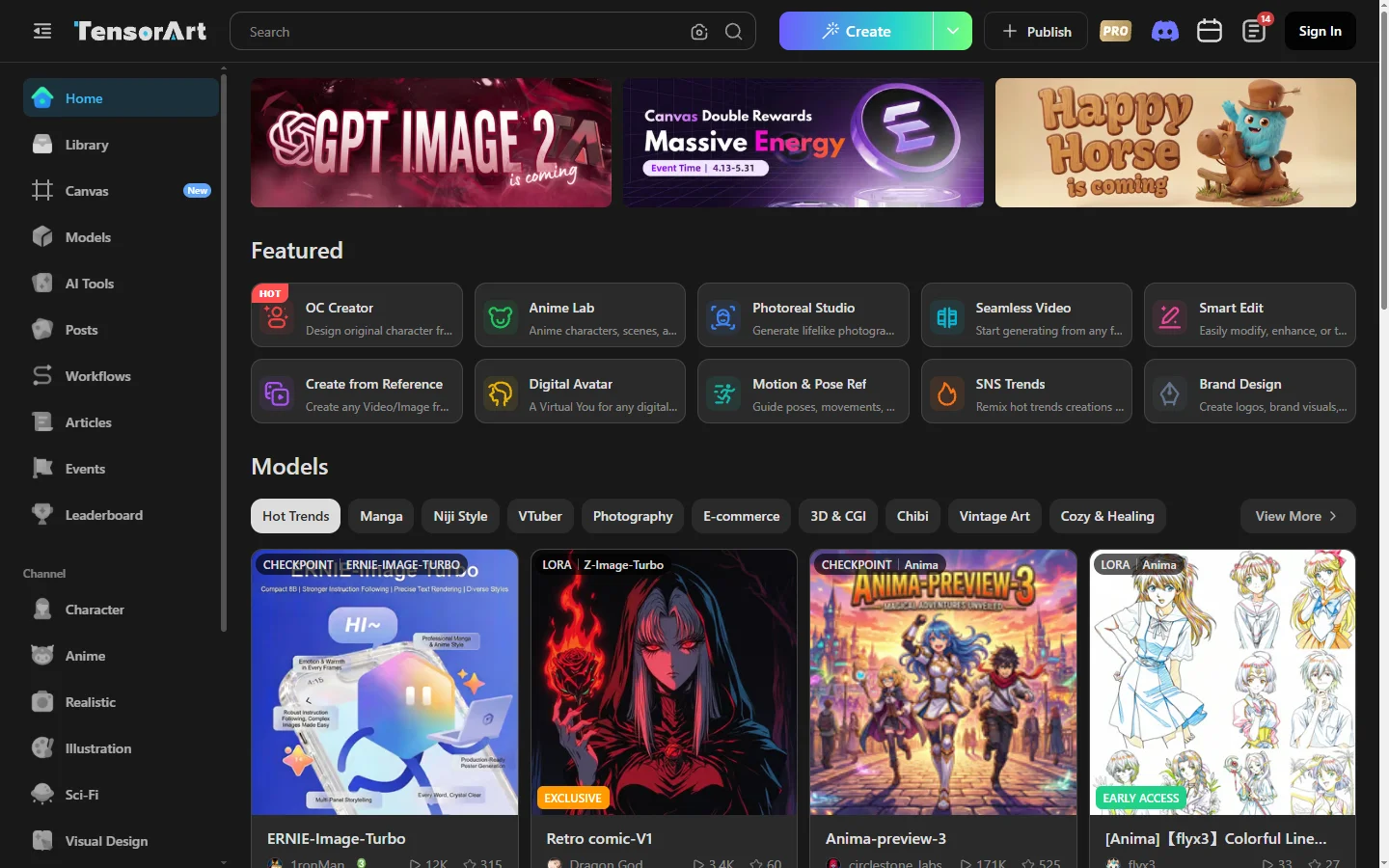This screenshot has height=868, width=1389.
Task: Expand the Create button dropdown arrow
Action: click(953, 31)
